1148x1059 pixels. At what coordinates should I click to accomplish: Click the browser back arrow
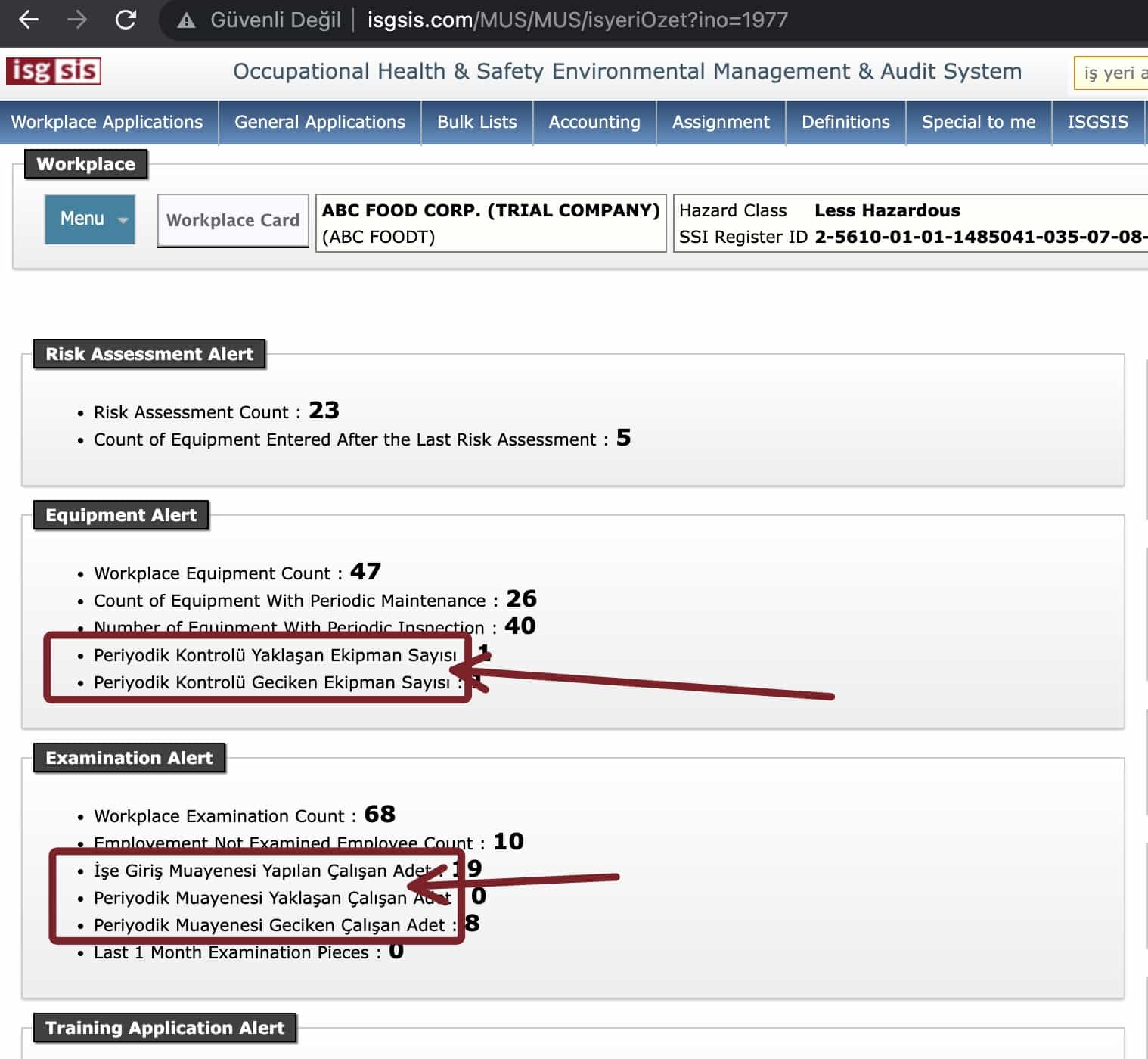pos(29,20)
